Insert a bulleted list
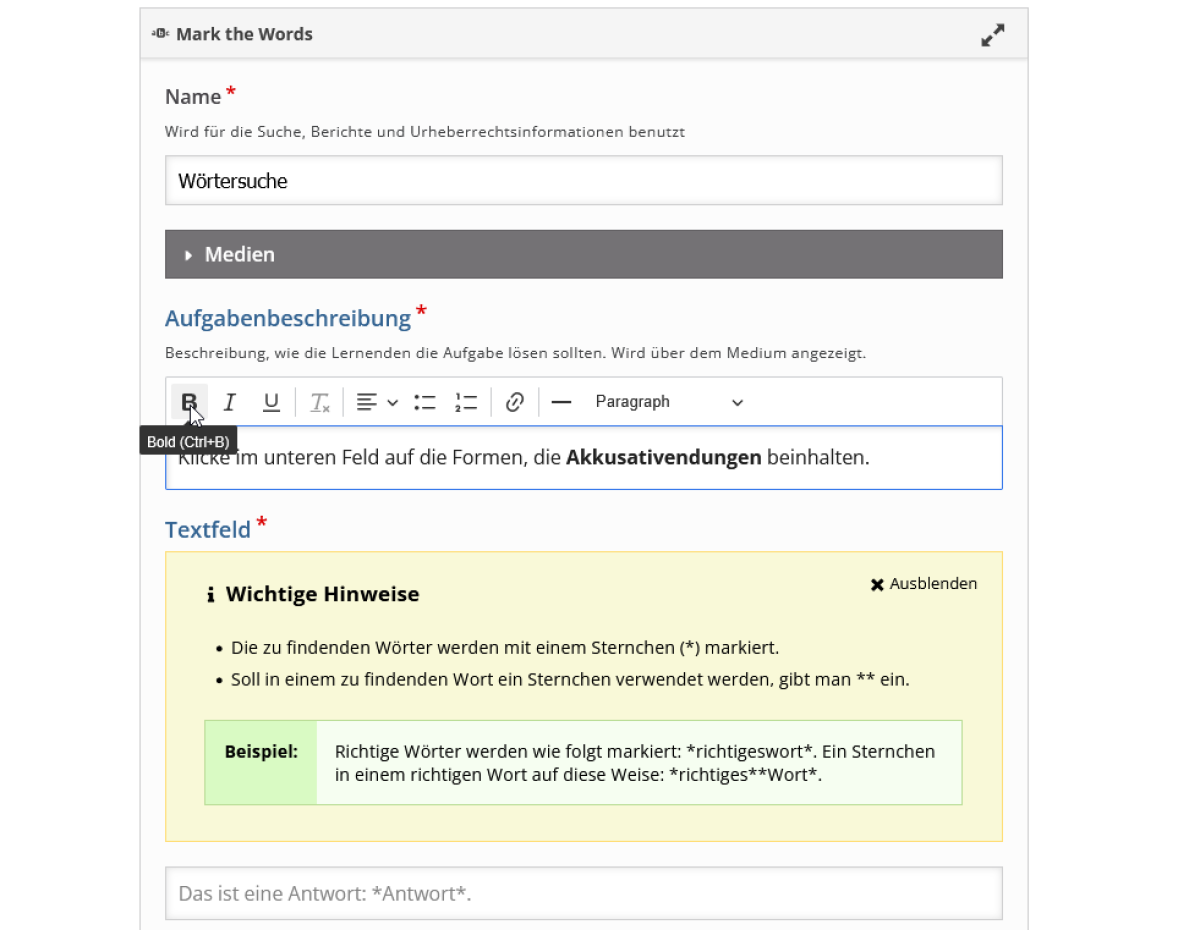1200x930 pixels. 425,402
